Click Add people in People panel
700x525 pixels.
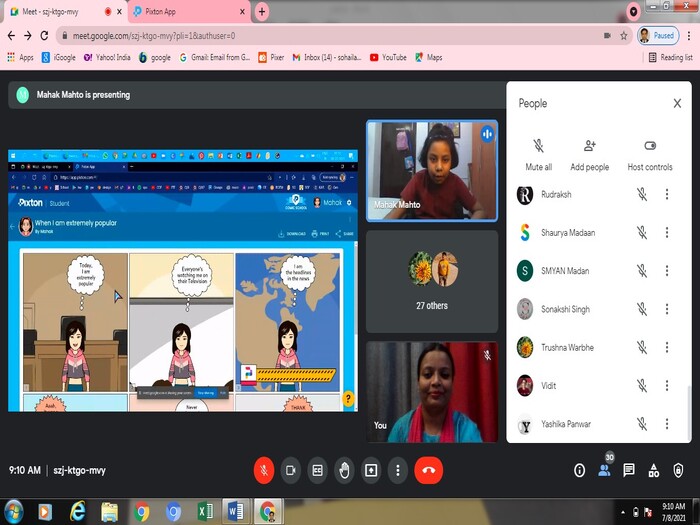click(x=589, y=155)
